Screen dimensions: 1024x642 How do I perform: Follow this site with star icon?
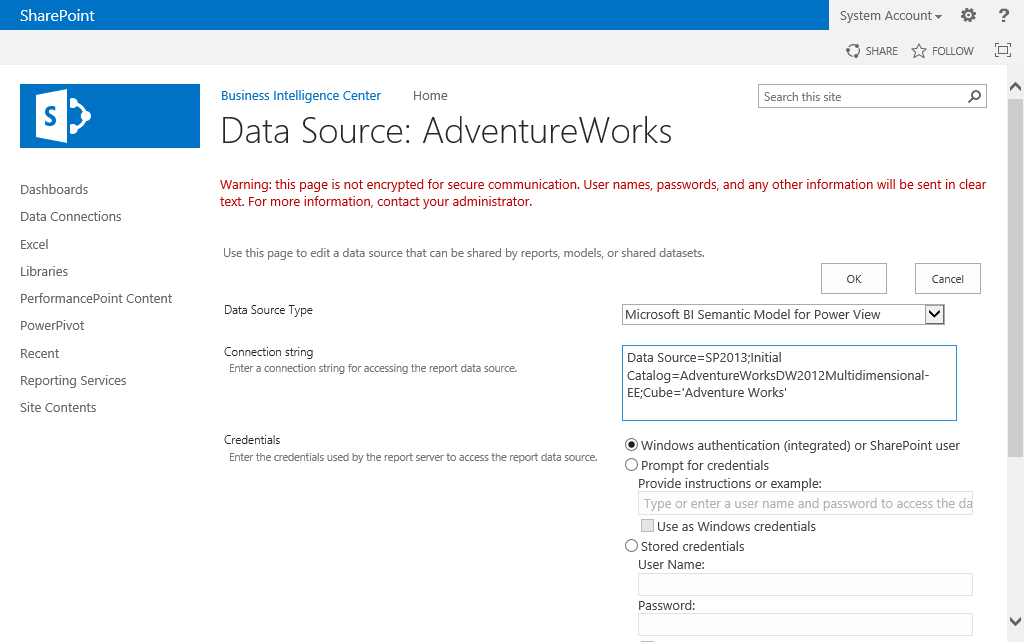click(x=919, y=51)
